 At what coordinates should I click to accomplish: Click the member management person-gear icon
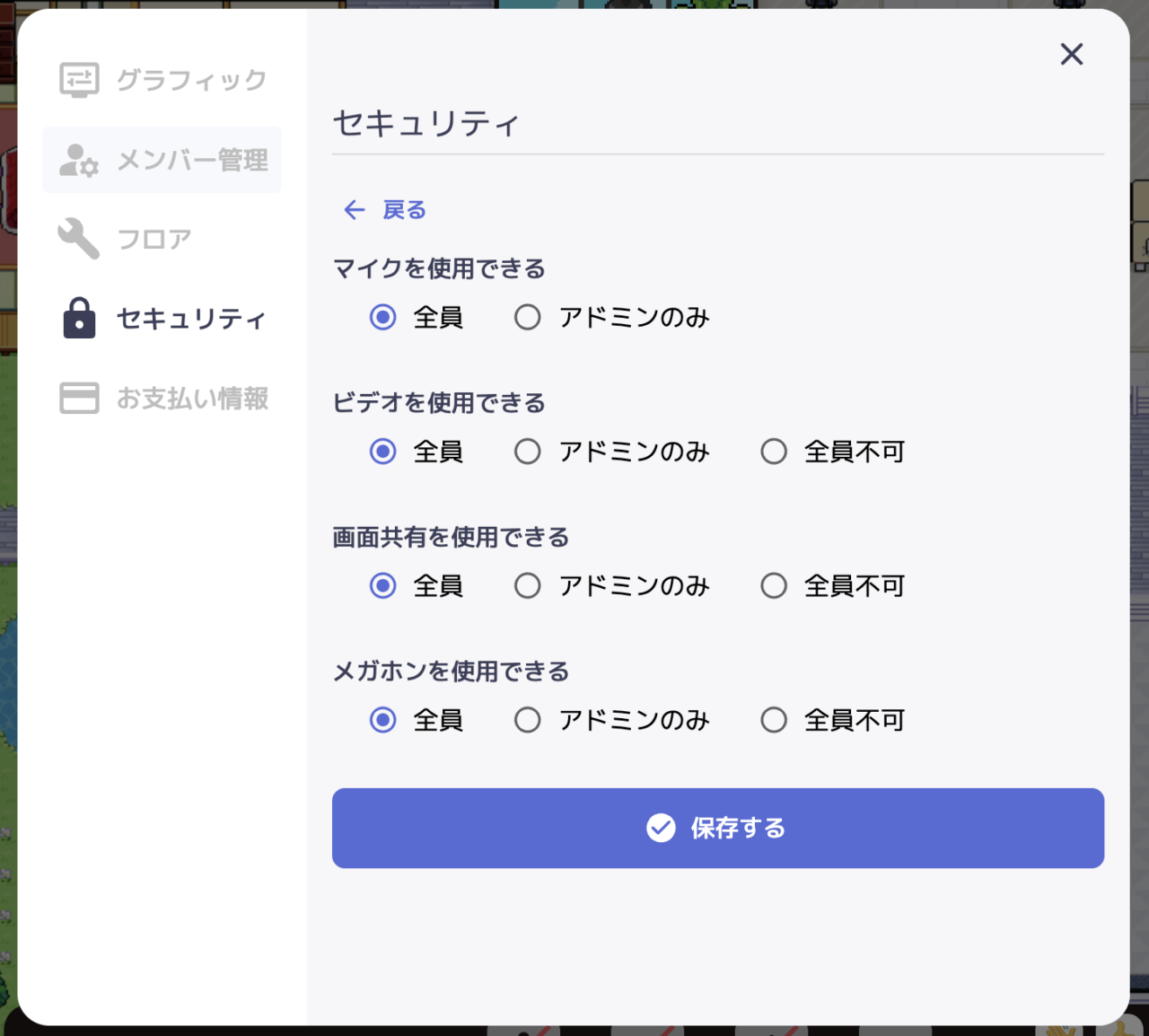78,161
